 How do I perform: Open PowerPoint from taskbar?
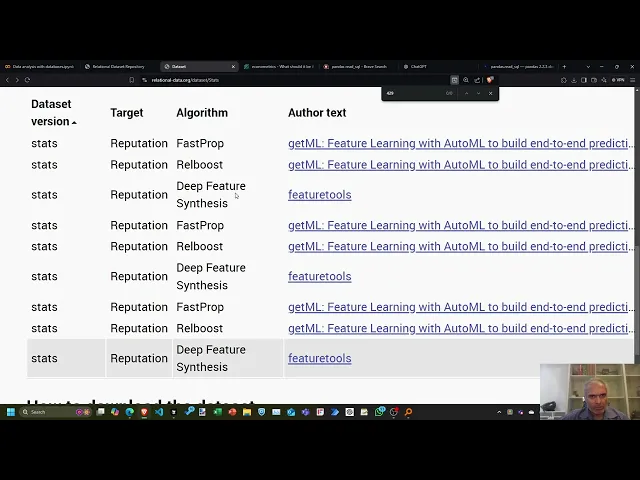(x=232, y=412)
